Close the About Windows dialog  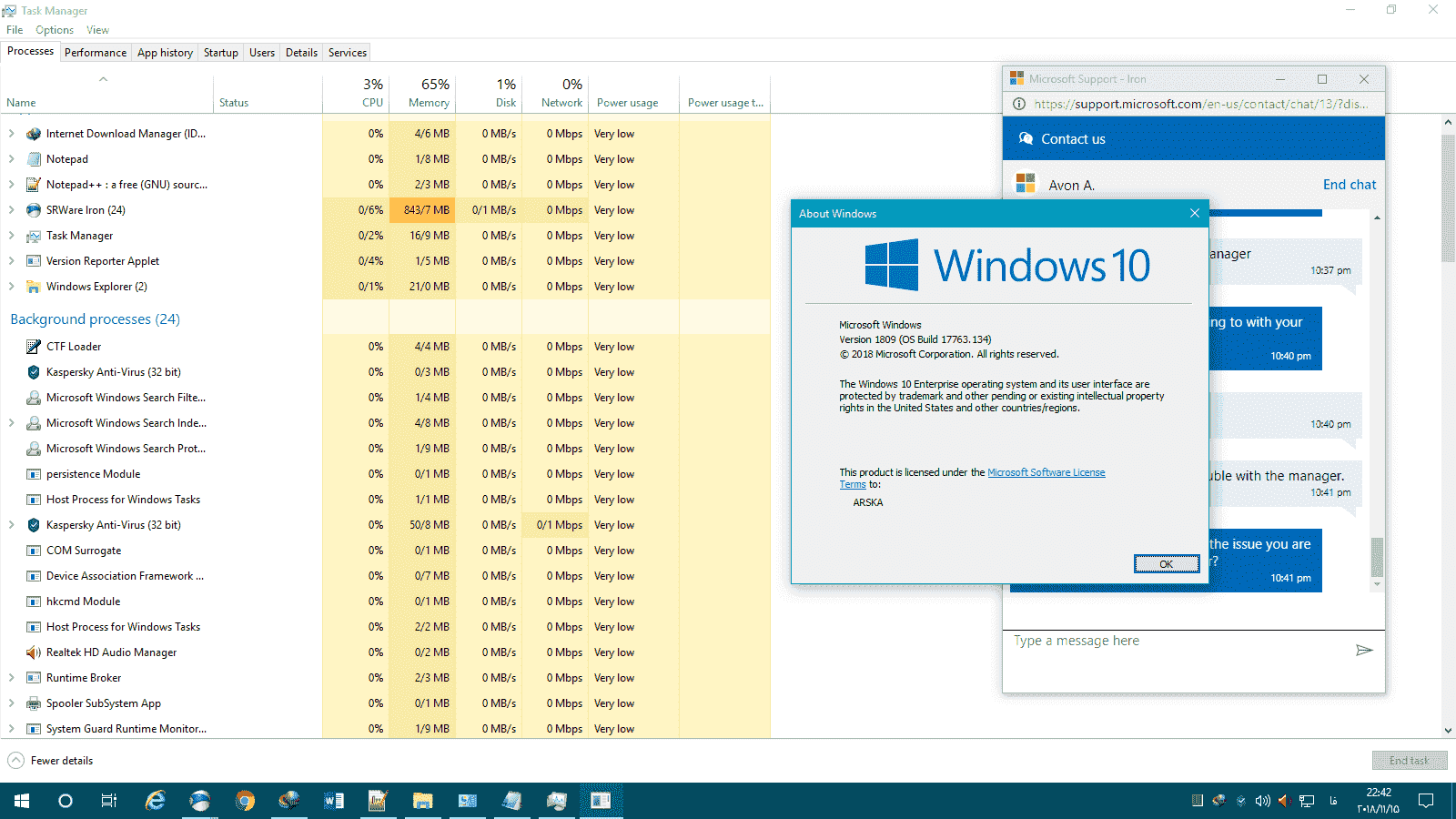tap(1194, 213)
